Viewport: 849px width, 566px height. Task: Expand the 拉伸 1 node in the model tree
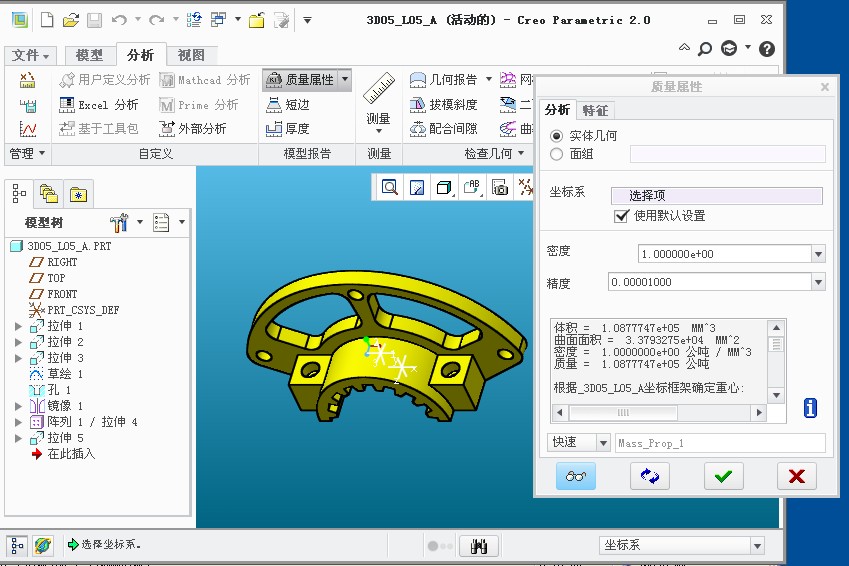click(18, 326)
